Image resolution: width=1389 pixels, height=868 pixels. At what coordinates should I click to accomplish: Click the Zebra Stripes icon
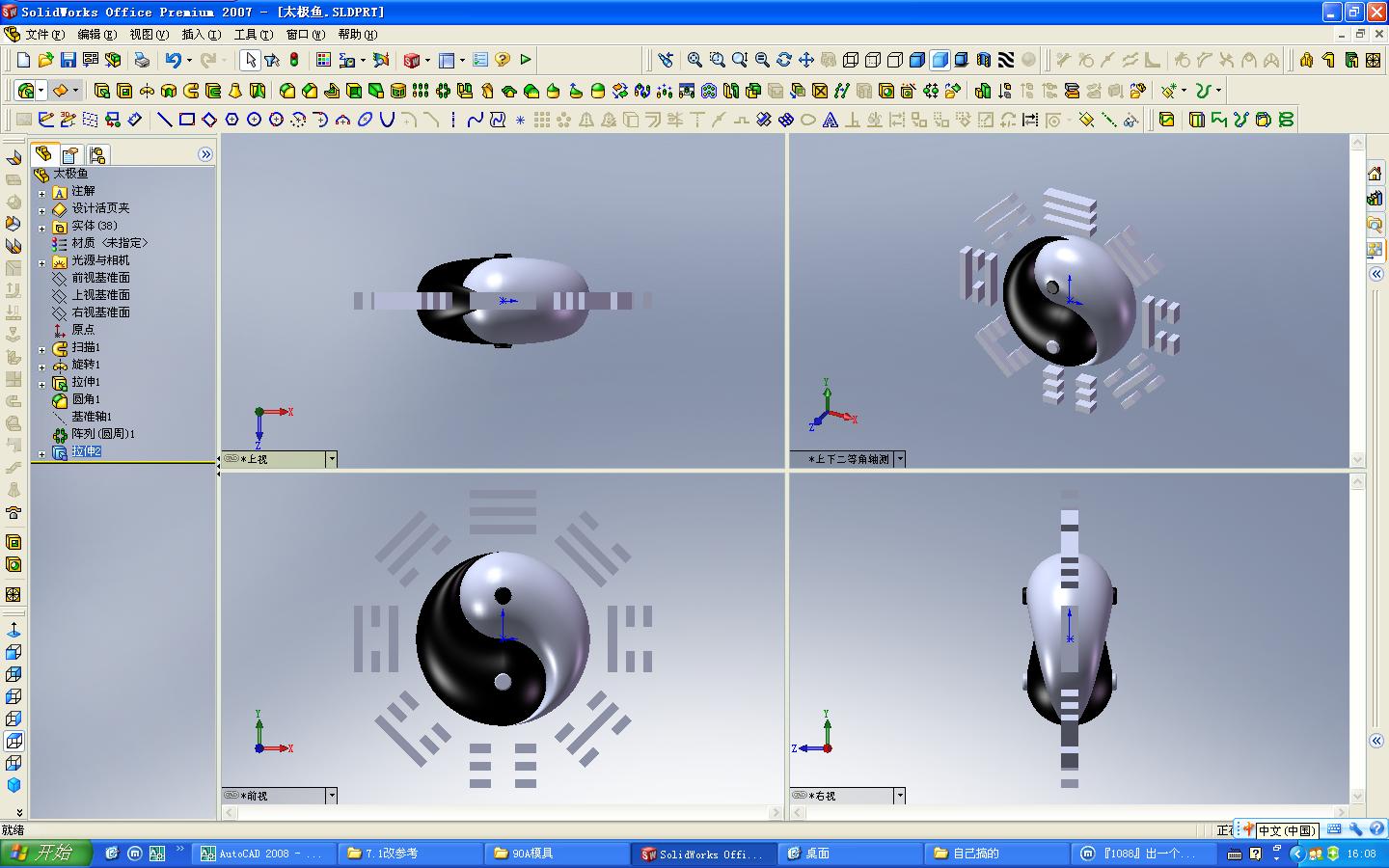[x=1006, y=60]
